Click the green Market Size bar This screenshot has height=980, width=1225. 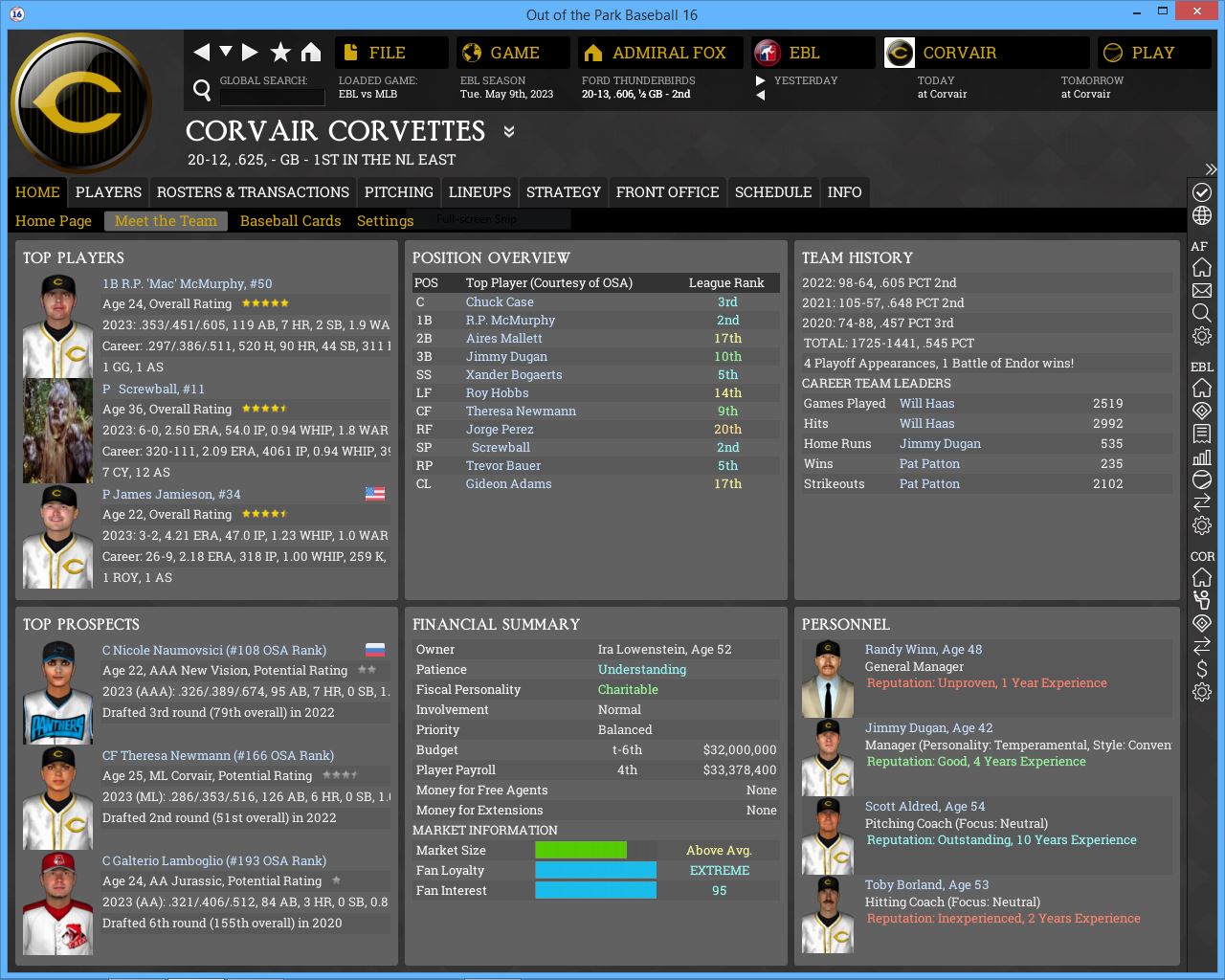pyautogui.click(x=581, y=850)
